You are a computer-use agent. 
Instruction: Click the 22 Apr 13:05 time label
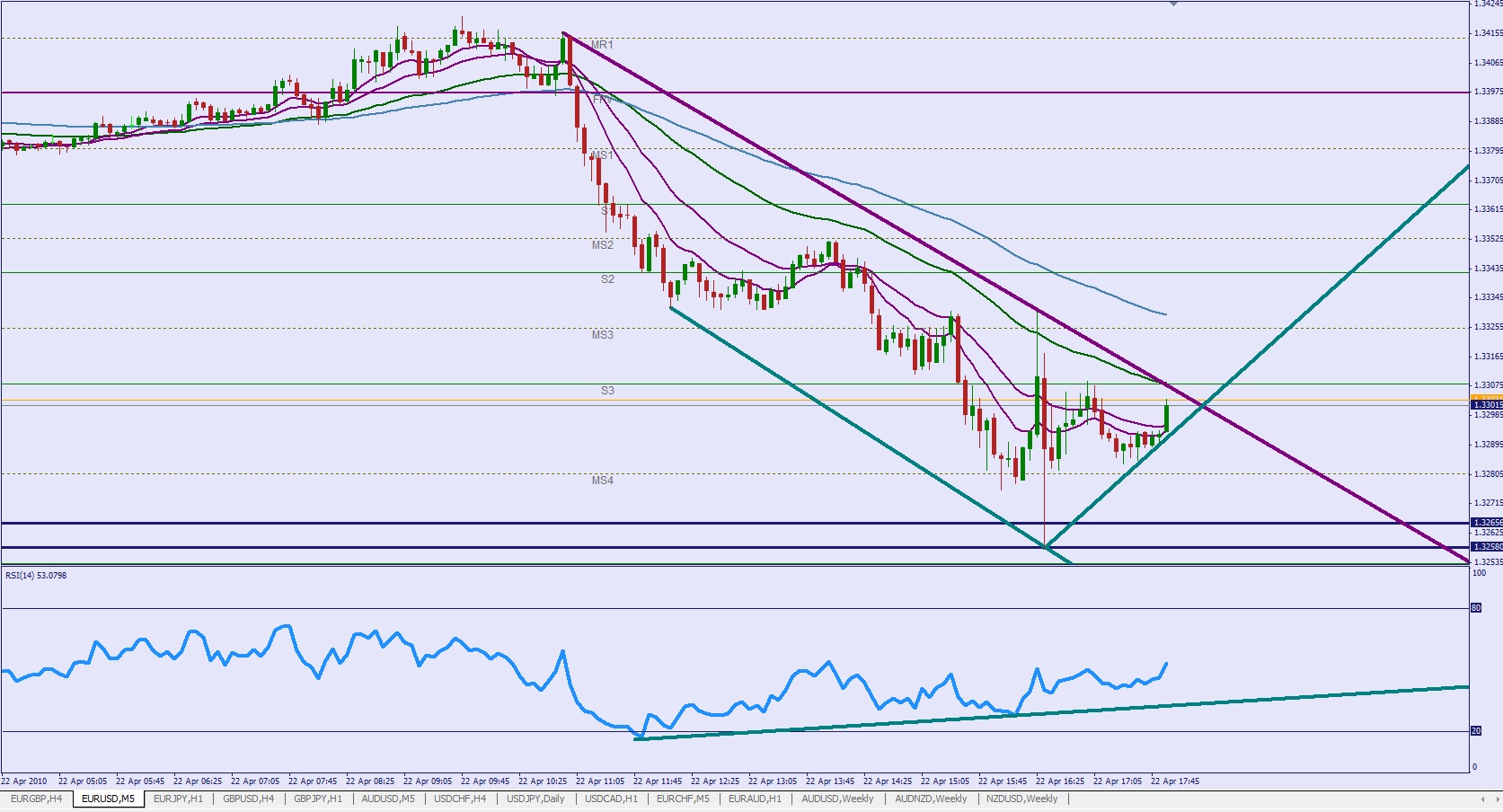pyautogui.click(x=773, y=781)
